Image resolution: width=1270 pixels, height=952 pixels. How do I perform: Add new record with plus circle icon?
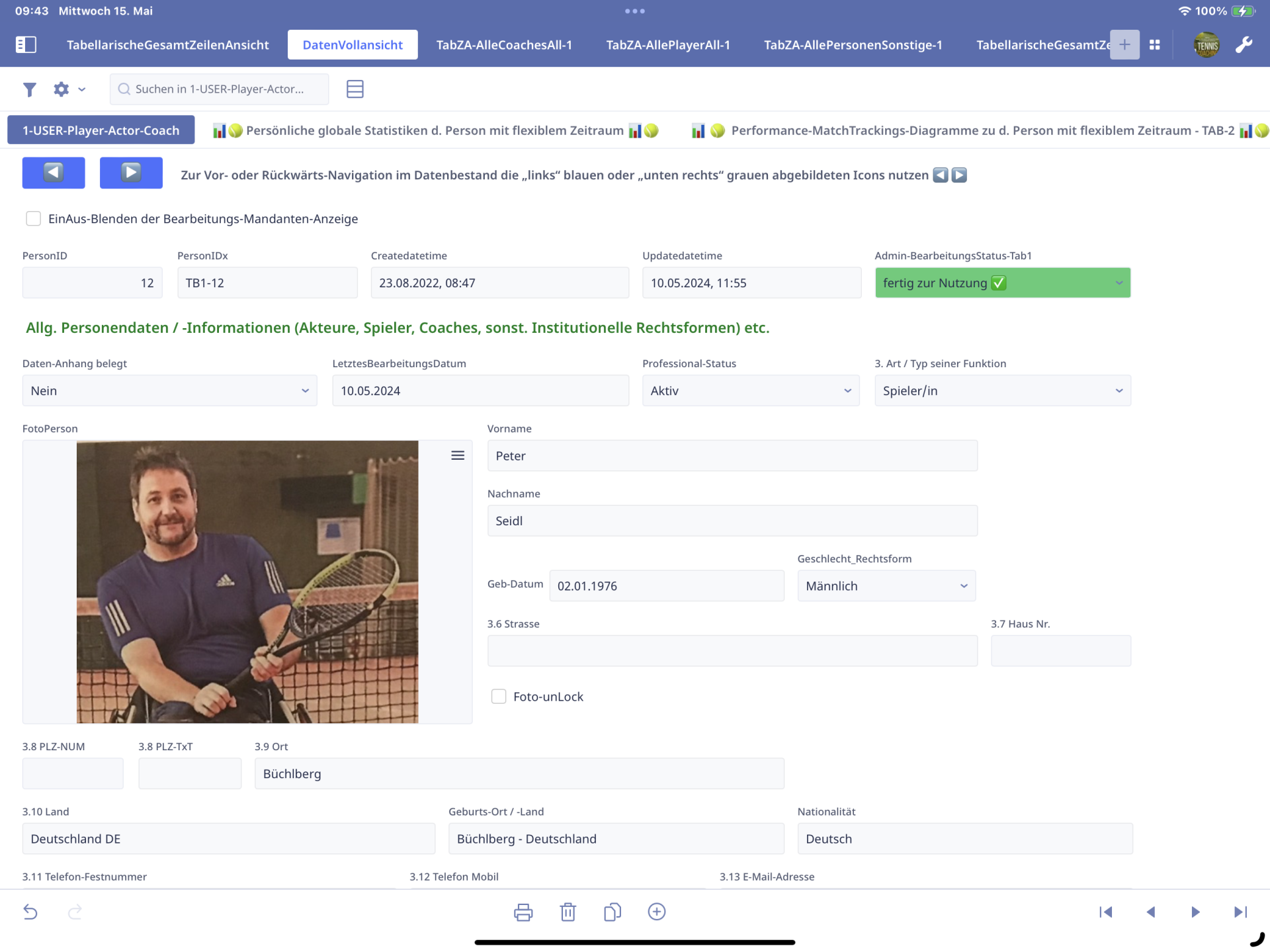656,912
